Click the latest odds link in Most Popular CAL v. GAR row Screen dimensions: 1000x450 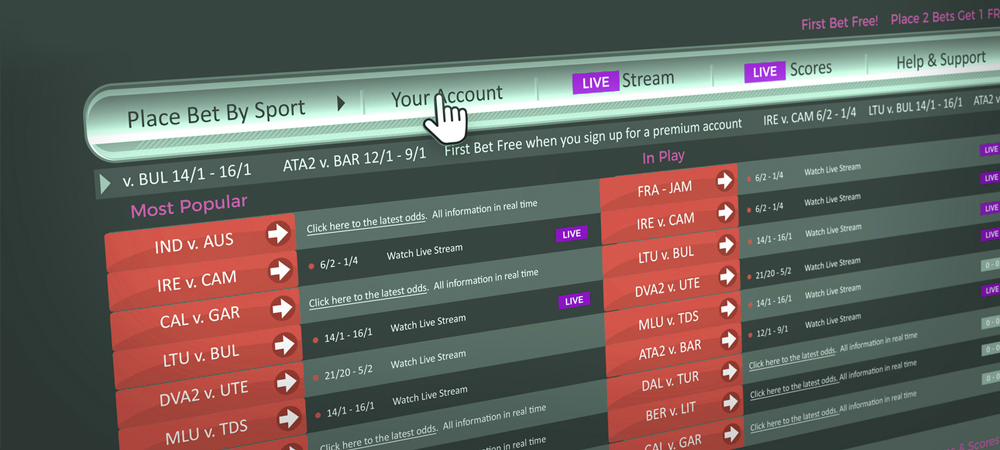(x=369, y=296)
